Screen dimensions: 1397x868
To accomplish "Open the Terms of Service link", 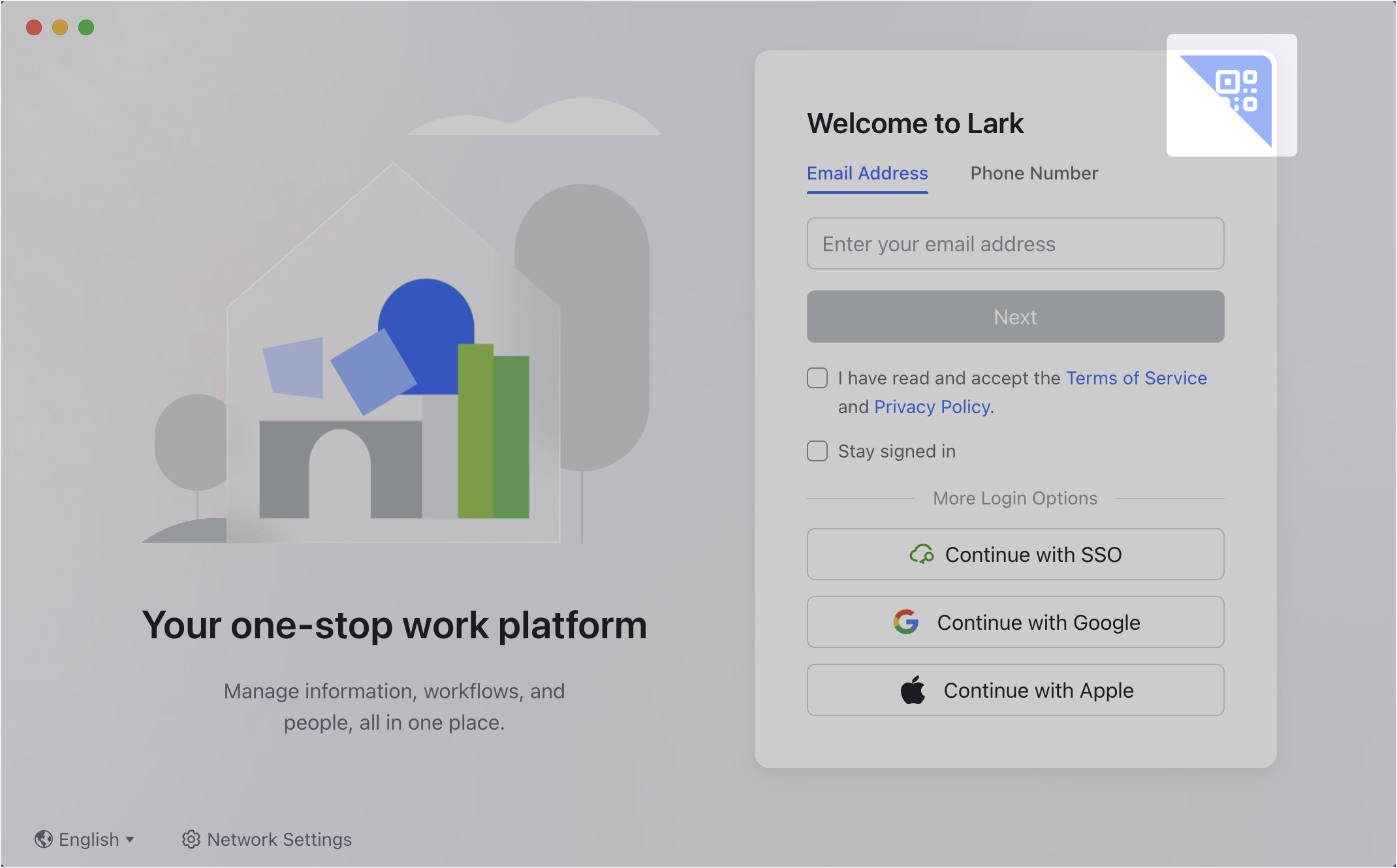I will tap(1136, 379).
